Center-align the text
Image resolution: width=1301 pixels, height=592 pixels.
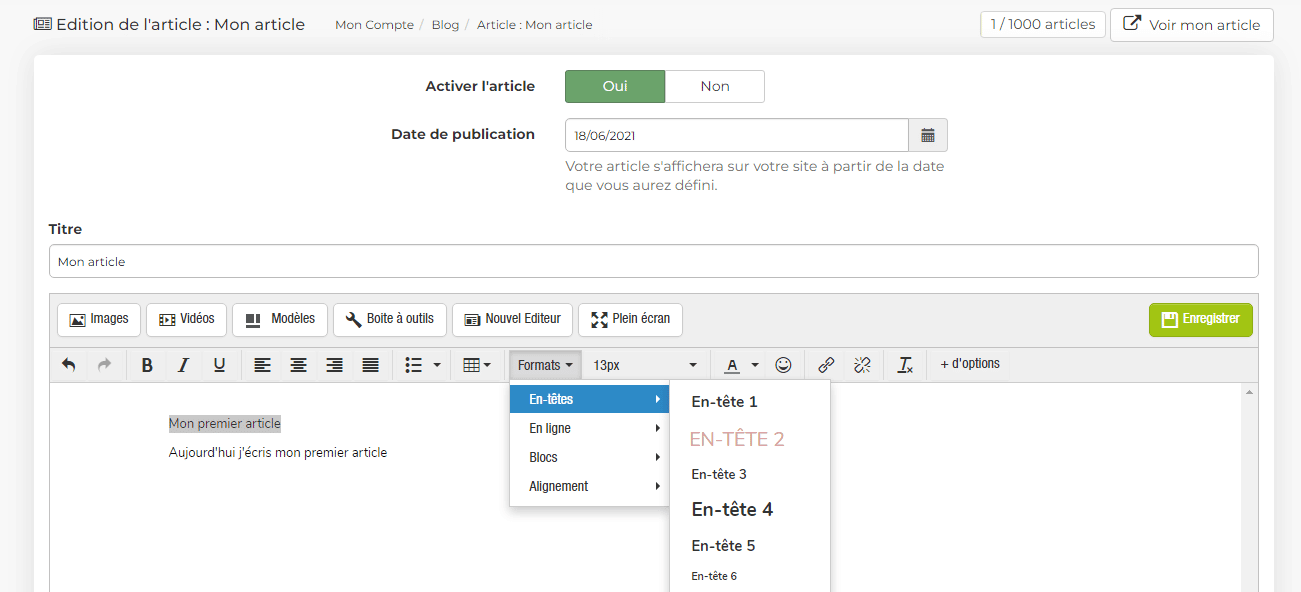click(298, 365)
